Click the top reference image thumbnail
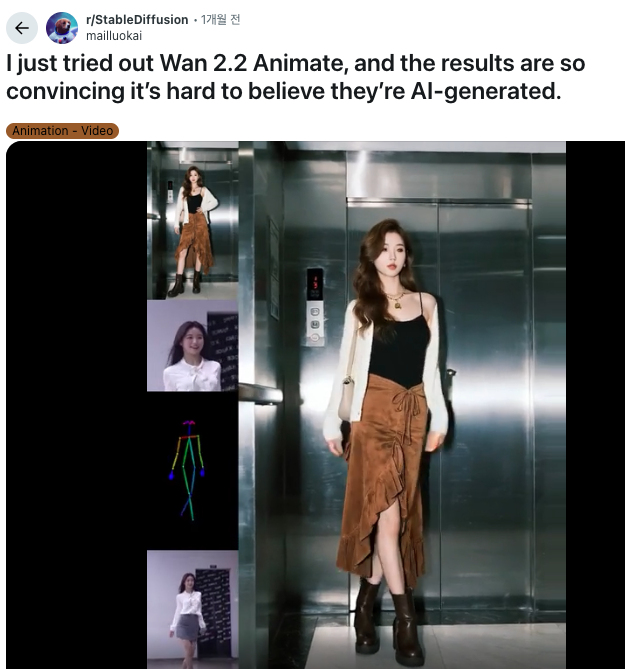The height and width of the screenshot is (669, 625). click(192, 221)
